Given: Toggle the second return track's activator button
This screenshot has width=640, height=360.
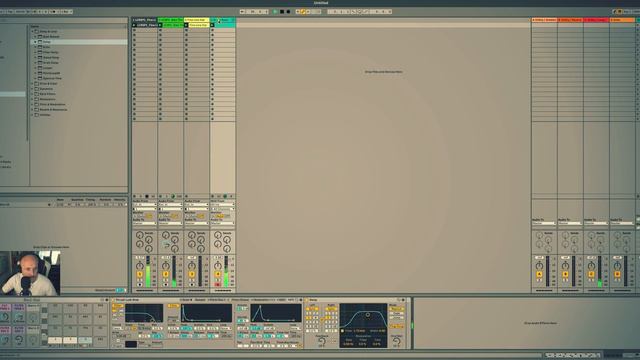Looking at the screenshot, I should tap(565, 274).
